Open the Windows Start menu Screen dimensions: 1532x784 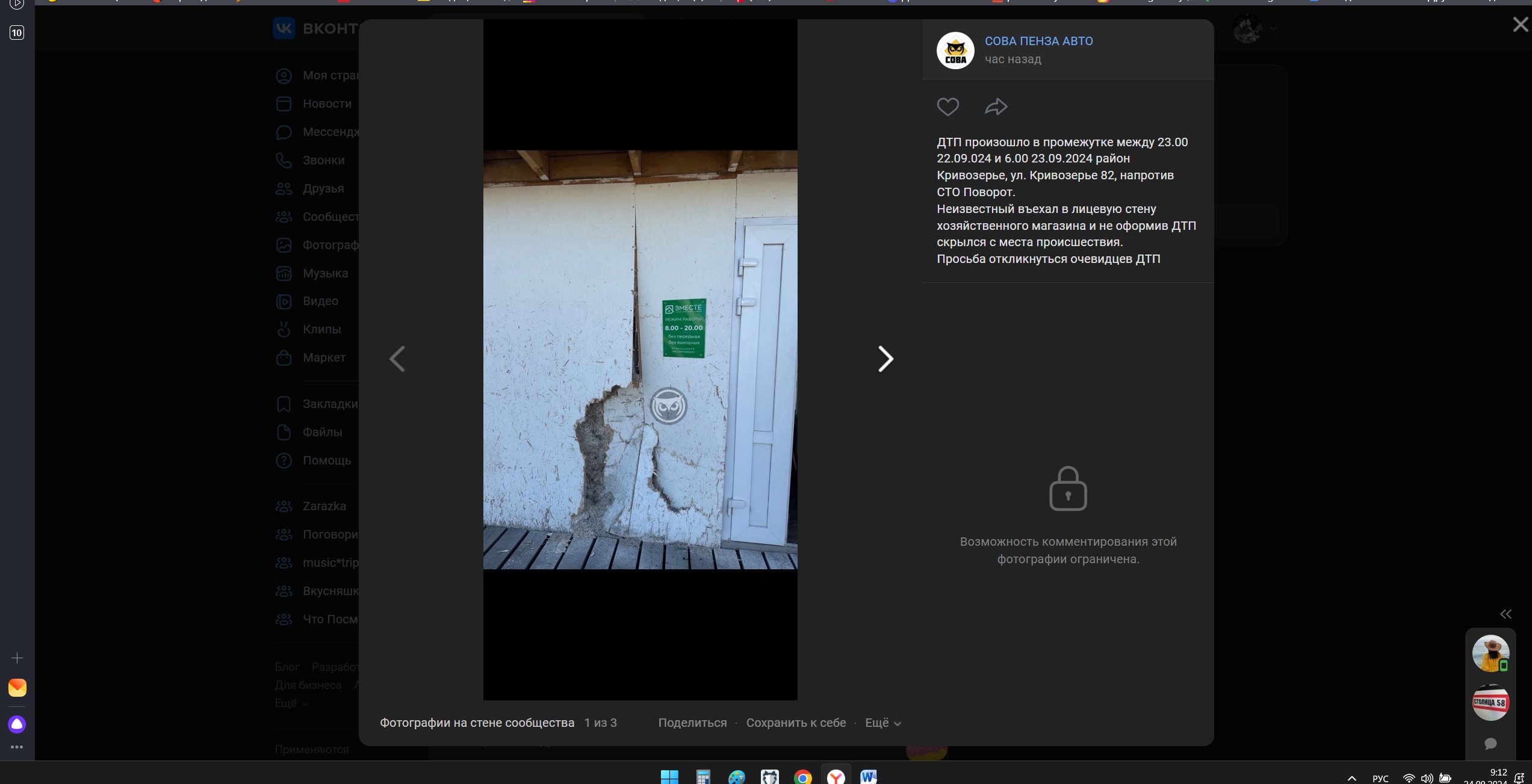click(x=669, y=777)
